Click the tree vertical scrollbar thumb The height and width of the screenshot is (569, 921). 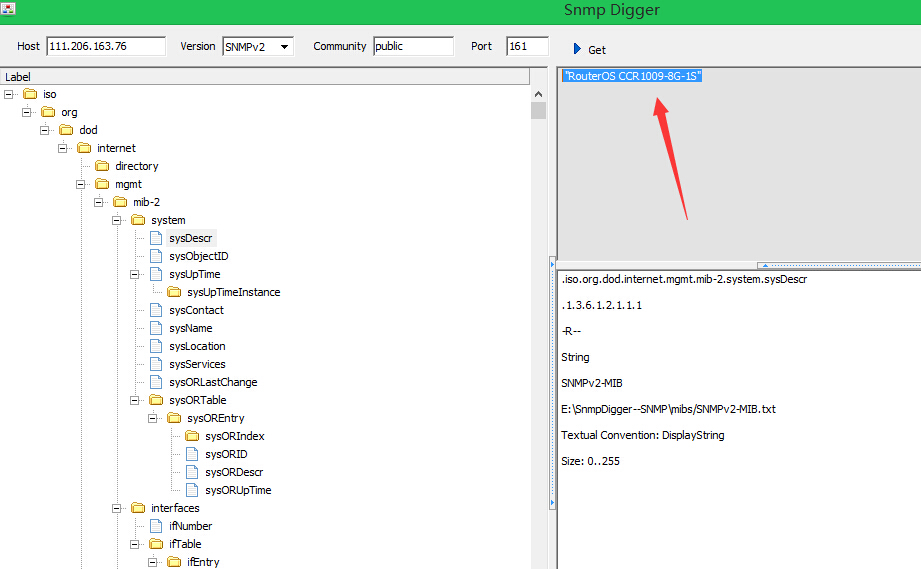tap(539, 110)
